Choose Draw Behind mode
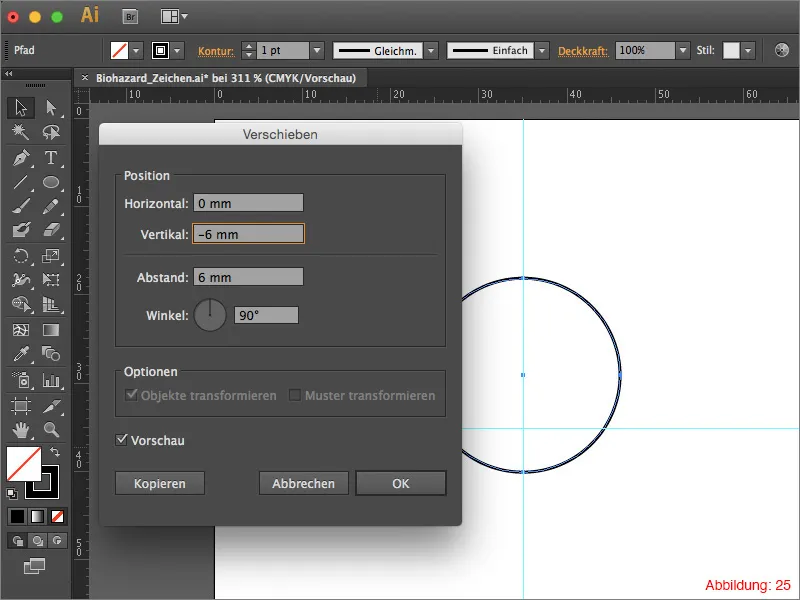 pos(37,540)
